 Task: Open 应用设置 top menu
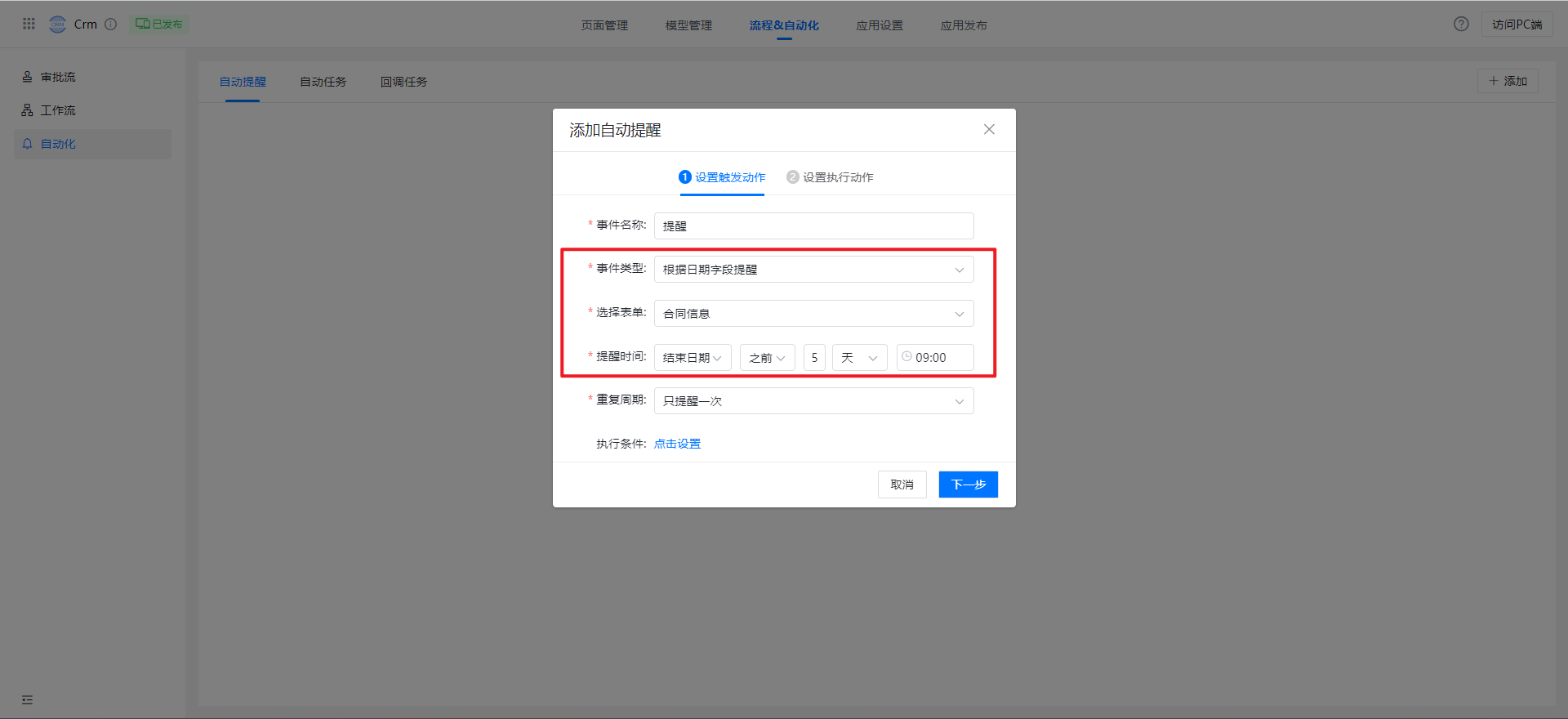coord(880,25)
